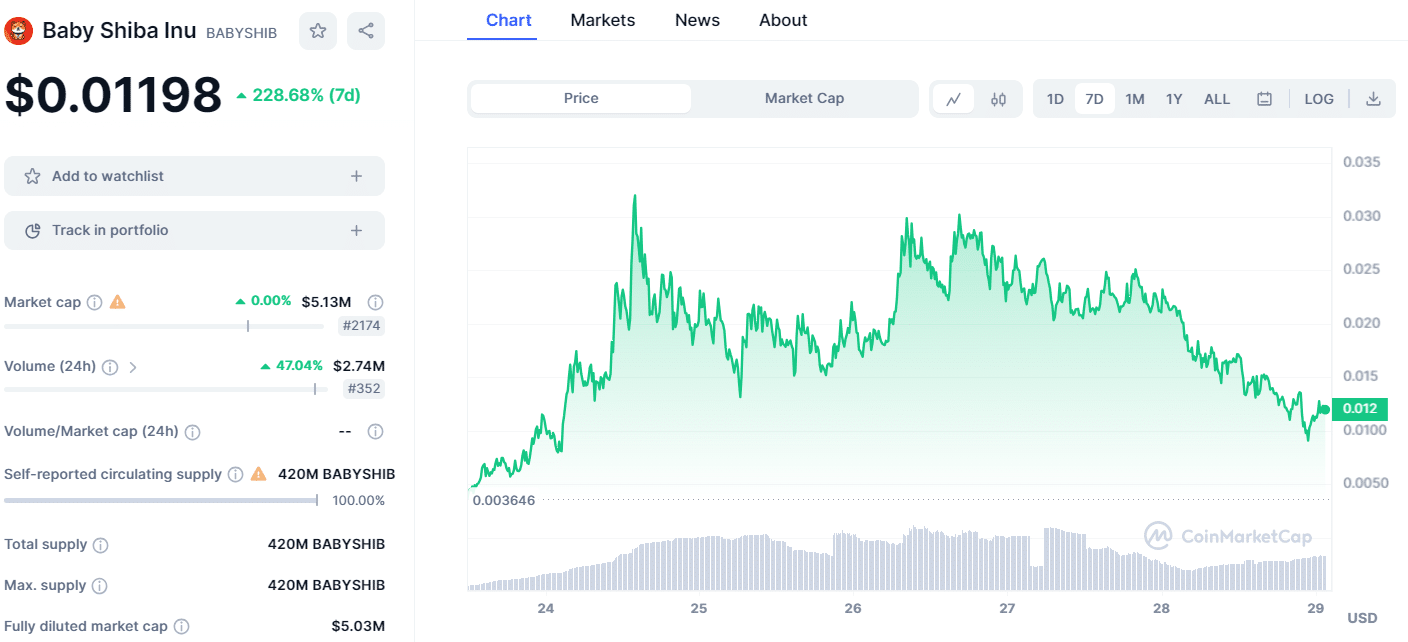This screenshot has height=642, width=1408.
Task: Open circulating supply info icon
Action: [x=235, y=474]
